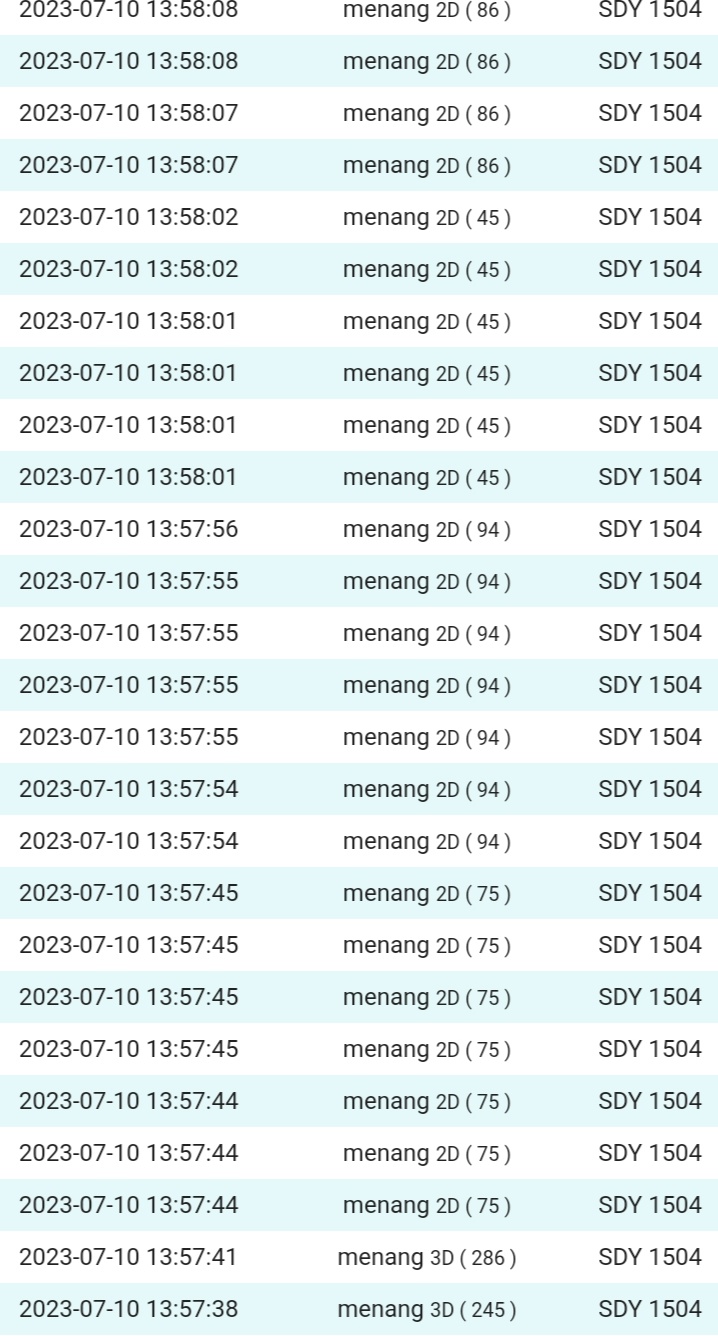The width and height of the screenshot is (718, 1336).
Task: Click SDY 1504 beside menang 3D (286)
Action: point(650,1256)
